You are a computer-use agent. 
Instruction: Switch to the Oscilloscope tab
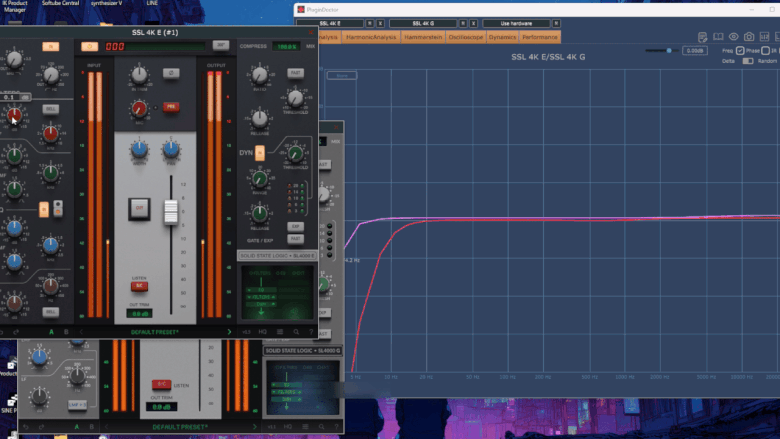pos(465,37)
